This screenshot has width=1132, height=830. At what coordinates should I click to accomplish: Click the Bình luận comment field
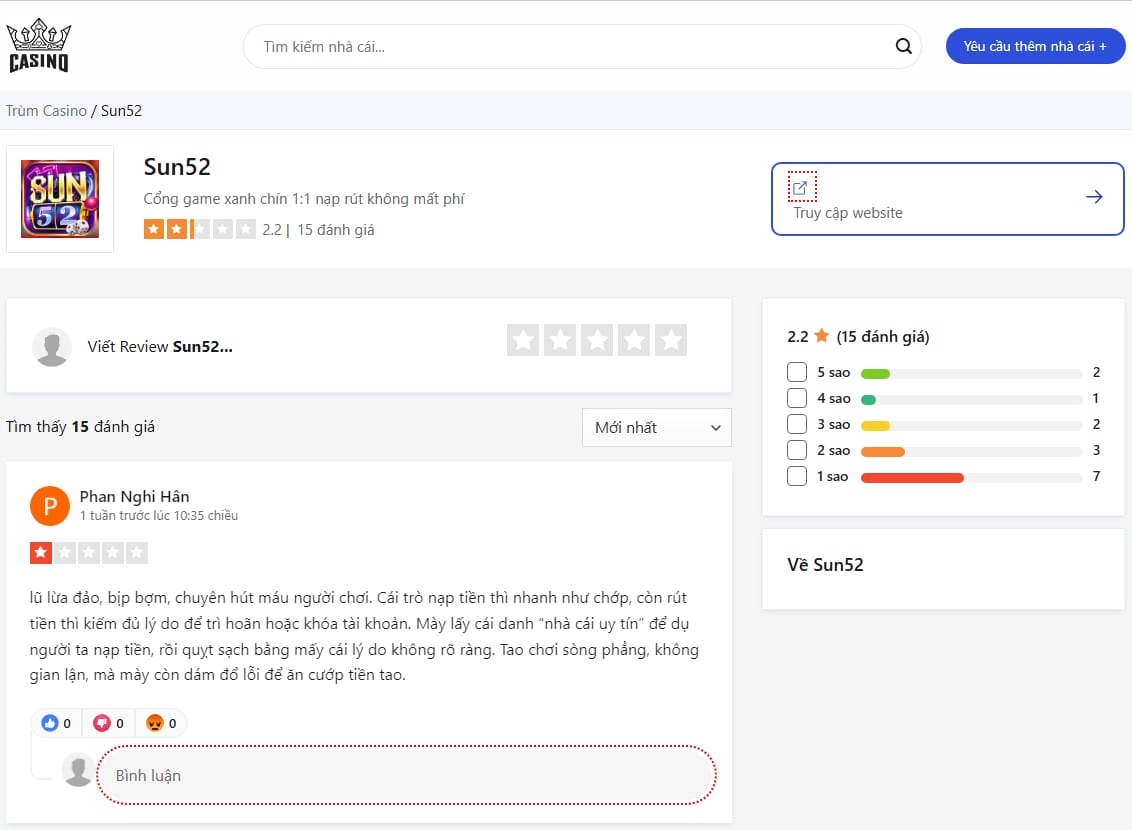coord(406,775)
